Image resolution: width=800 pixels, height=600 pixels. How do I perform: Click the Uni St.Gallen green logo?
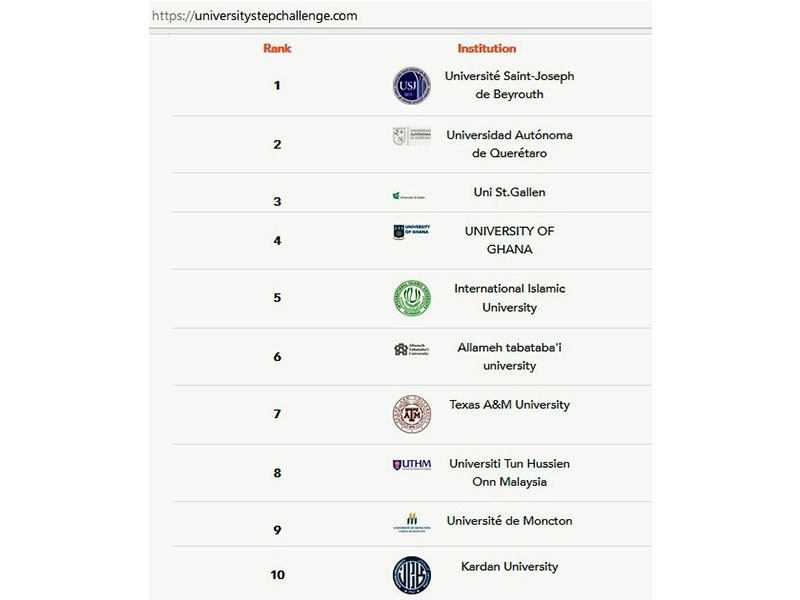point(409,196)
